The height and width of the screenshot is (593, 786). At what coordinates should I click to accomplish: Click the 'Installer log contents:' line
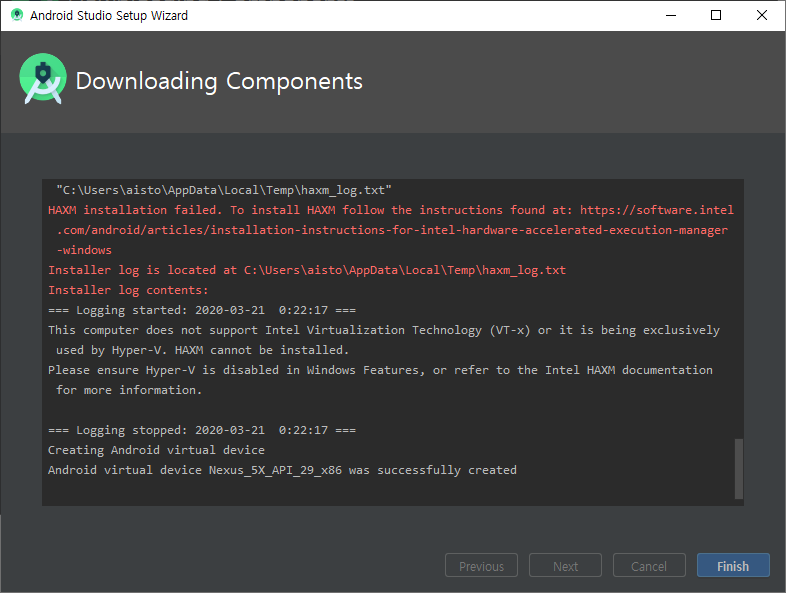coord(128,290)
